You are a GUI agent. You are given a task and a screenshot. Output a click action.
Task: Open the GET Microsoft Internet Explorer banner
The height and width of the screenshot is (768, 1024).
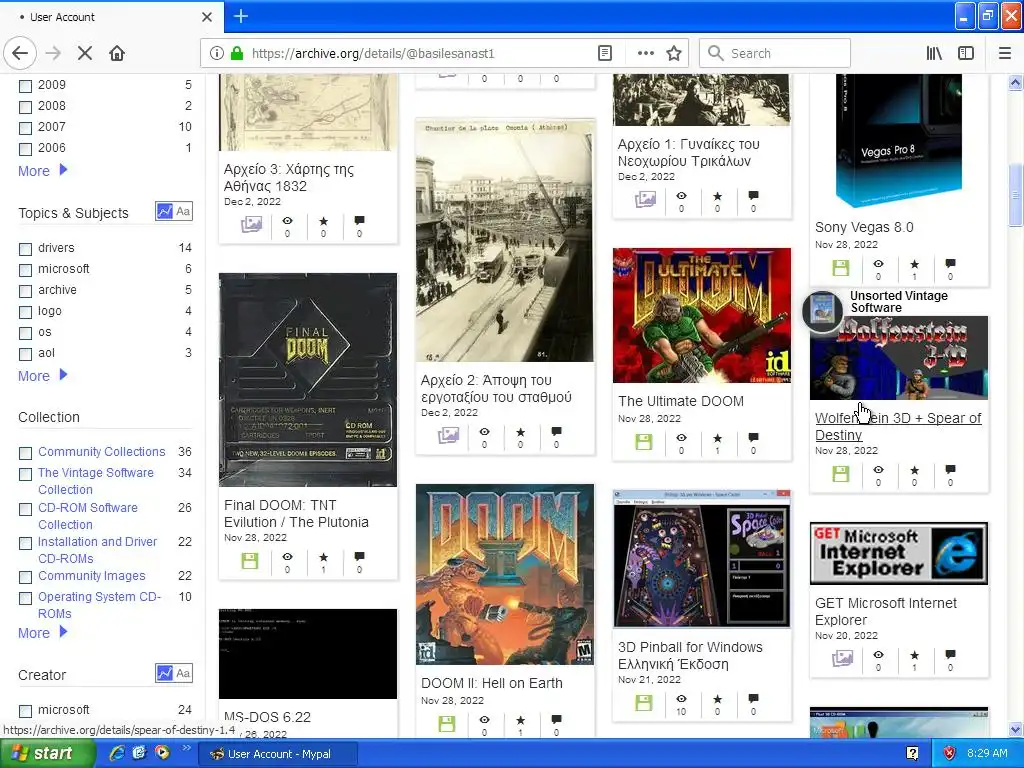click(899, 553)
